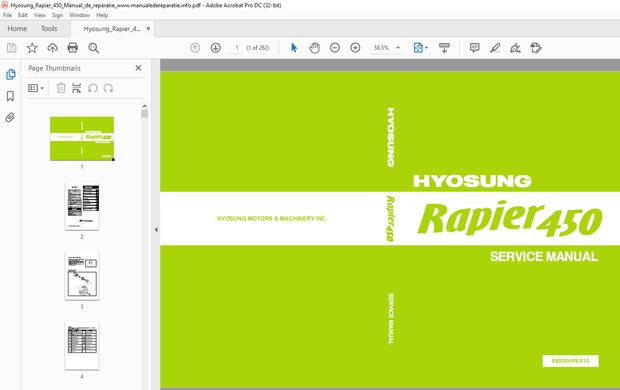Rotate page counterclockwise
Screen dimensions: 620x390
[93, 88]
